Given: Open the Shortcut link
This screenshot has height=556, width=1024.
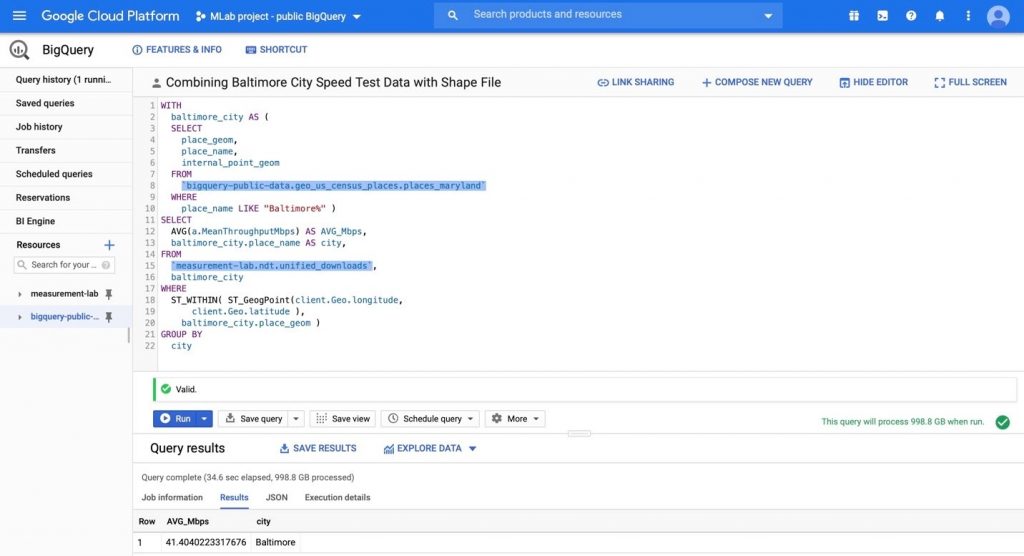Looking at the screenshot, I should click(276, 50).
